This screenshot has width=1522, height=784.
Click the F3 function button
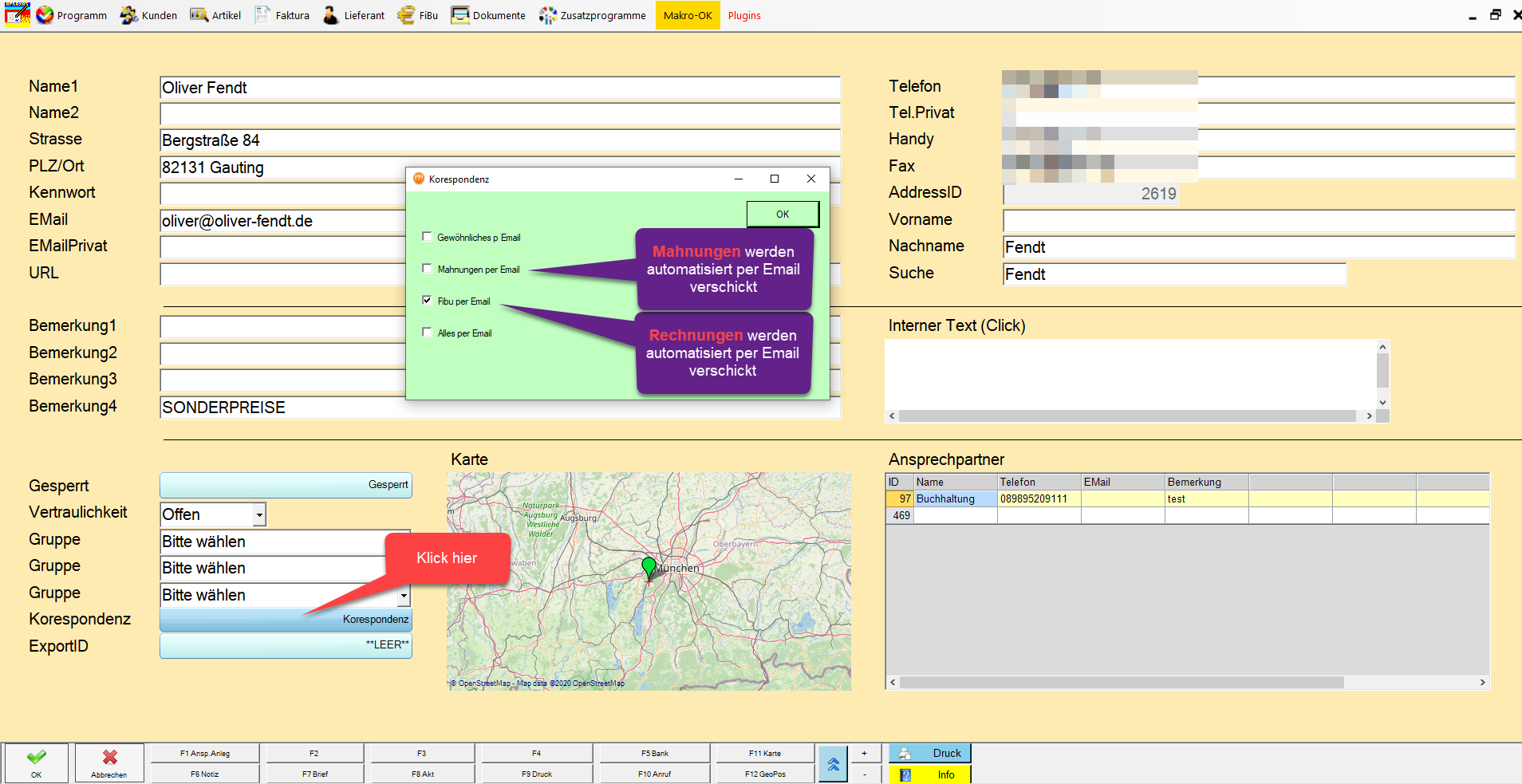click(x=423, y=753)
